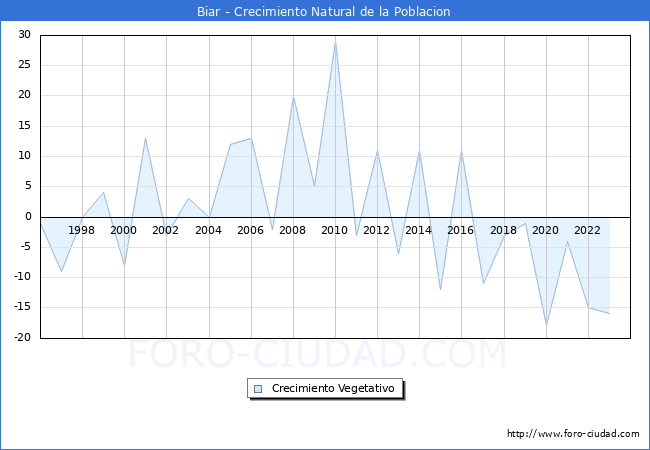Click the 5 y-axis label

point(28,186)
